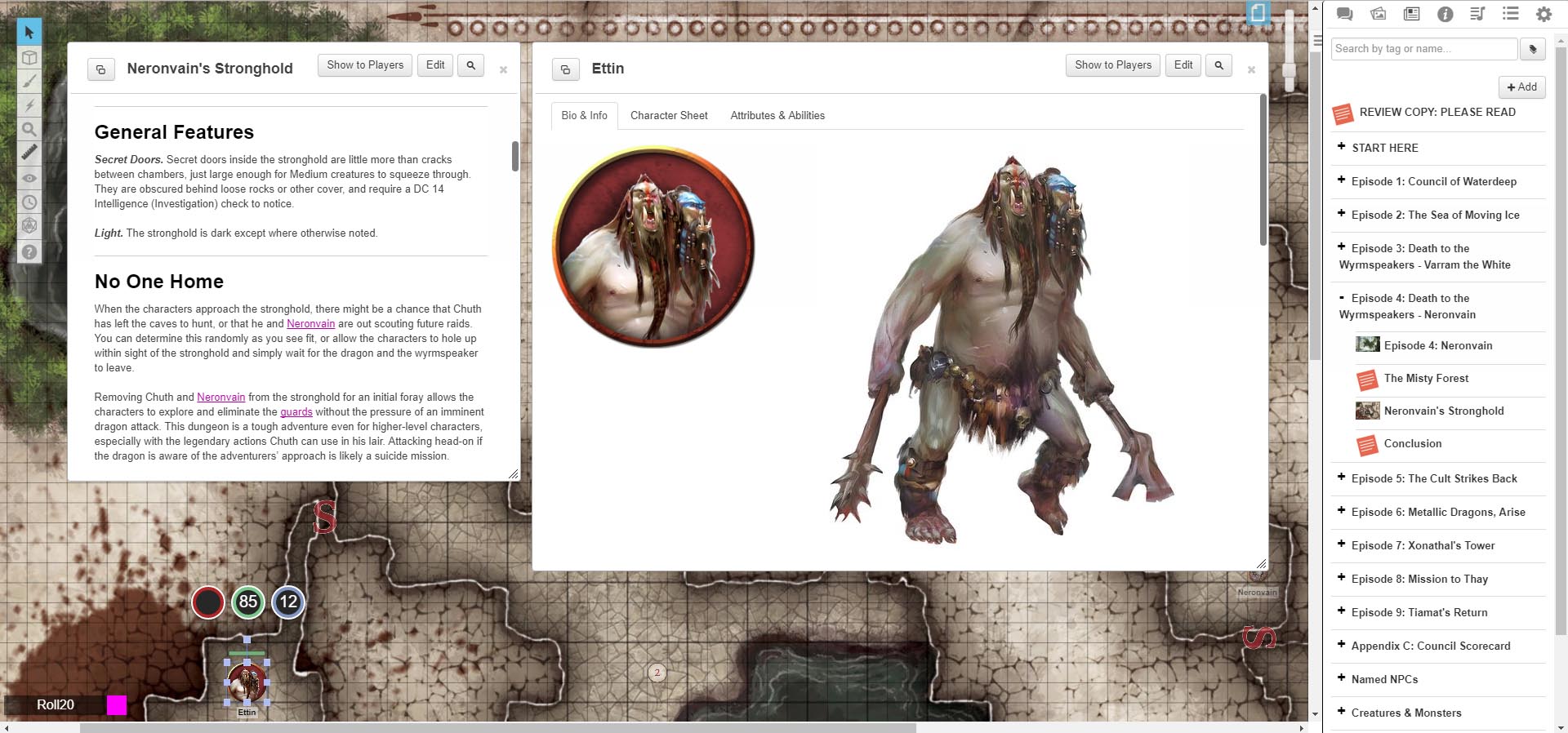Click Show to Players for Ettin
Viewport: 1568px width, 733px height.
point(1112,65)
